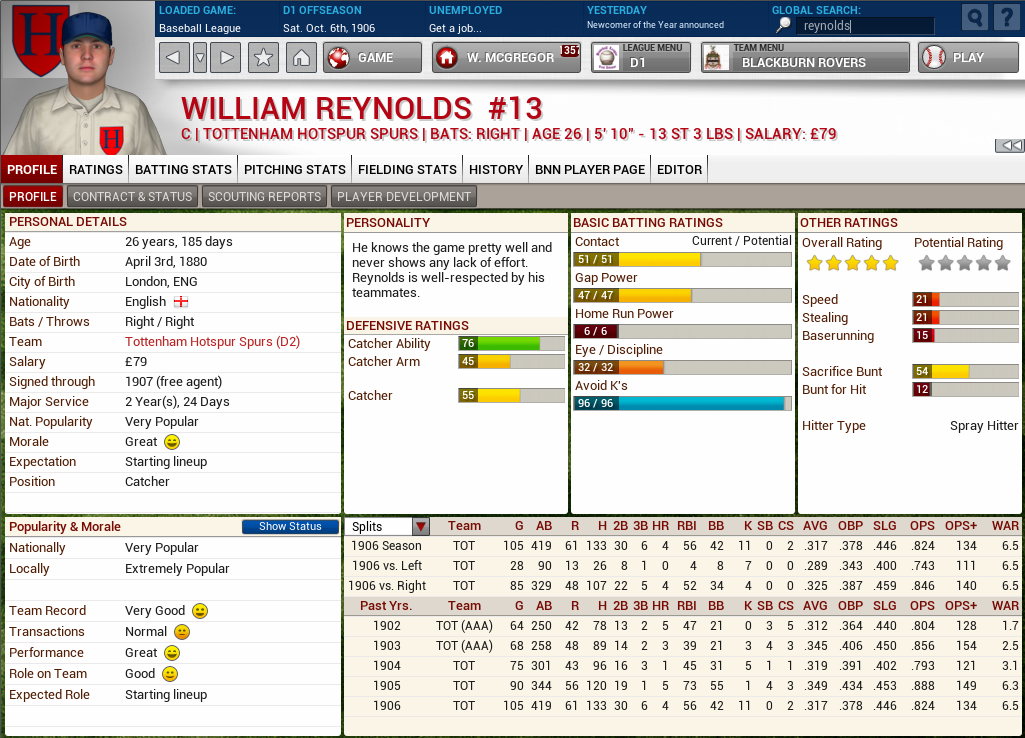Click the Great morale smiley icon
1025x738 pixels.
(x=170, y=441)
